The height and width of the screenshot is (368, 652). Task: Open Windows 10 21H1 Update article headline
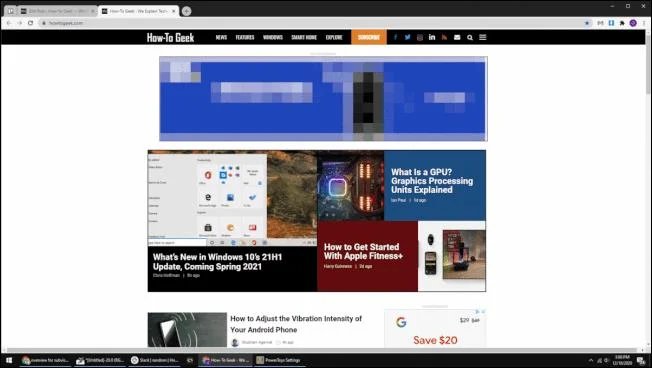(x=217, y=262)
